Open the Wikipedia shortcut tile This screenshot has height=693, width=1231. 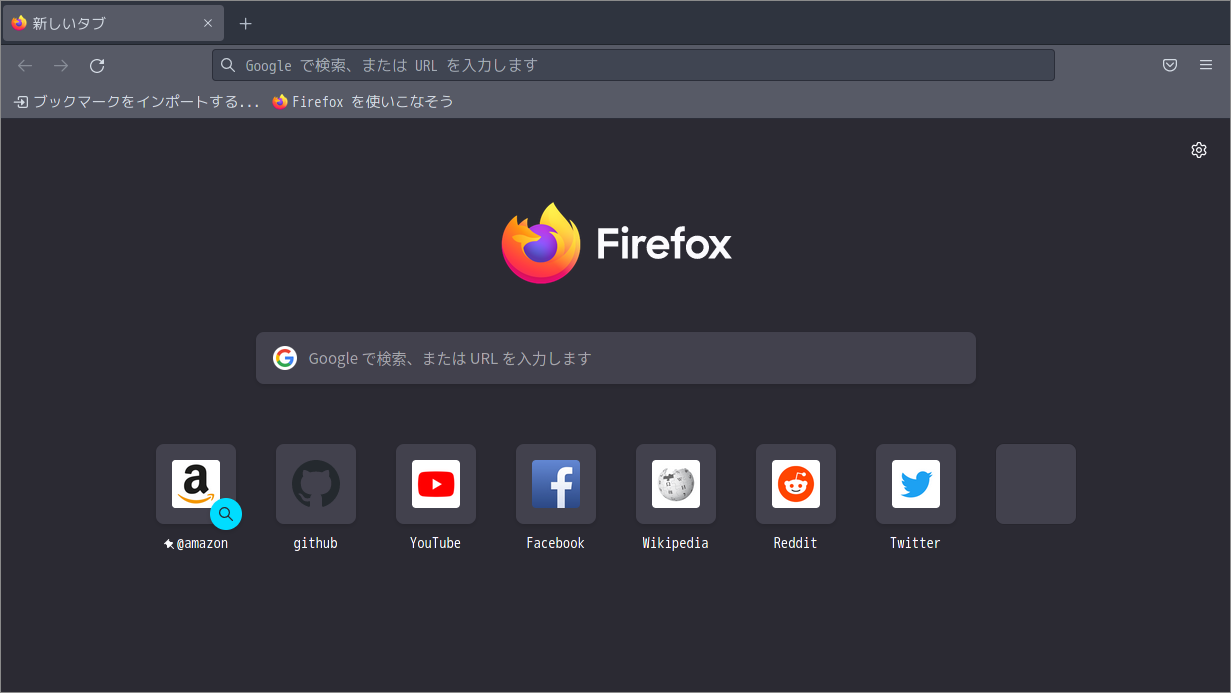[676, 484]
